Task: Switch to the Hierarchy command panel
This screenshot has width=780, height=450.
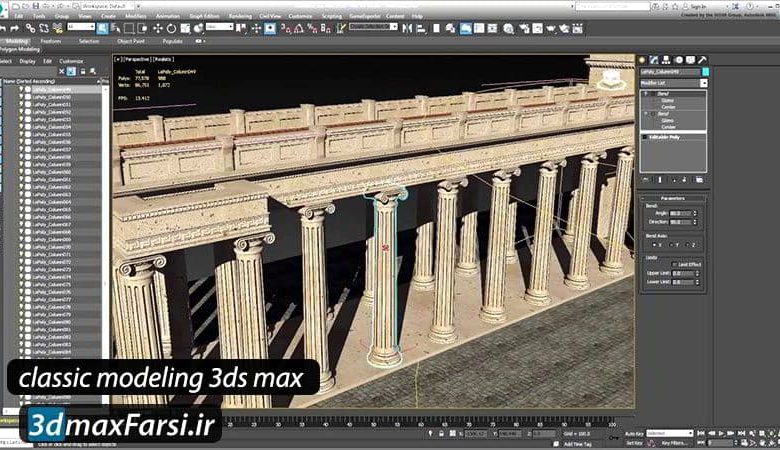Action: coord(666,60)
